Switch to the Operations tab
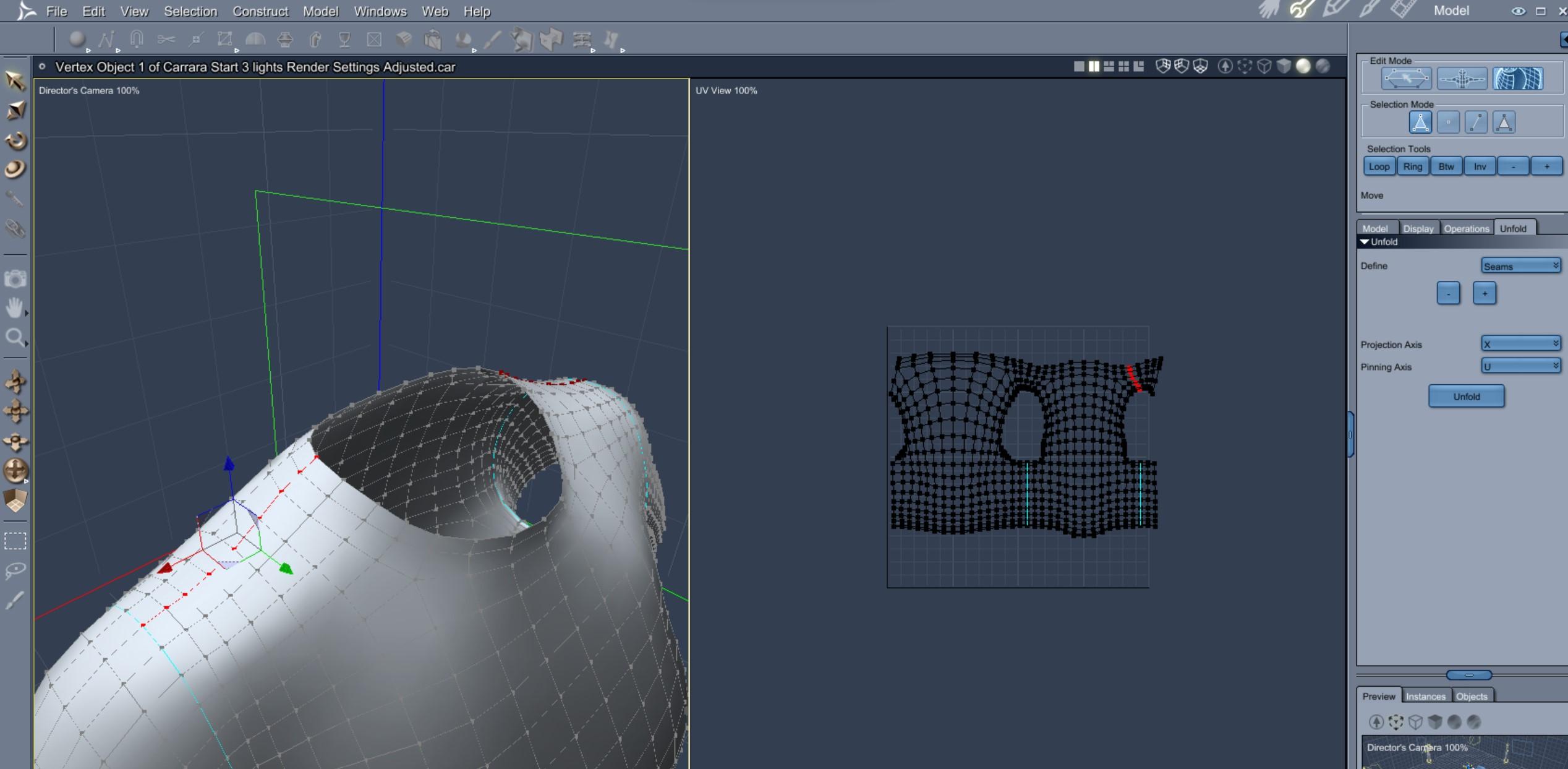The height and width of the screenshot is (769, 1568). [1466, 228]
